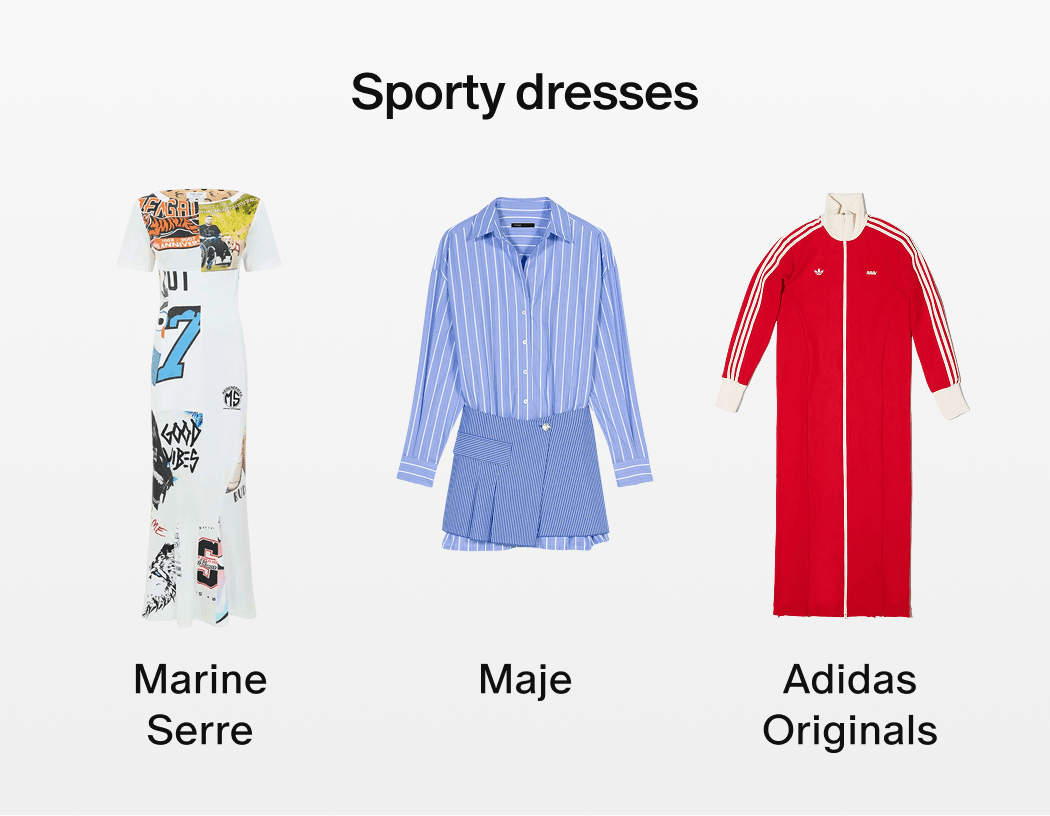Click the Maje brand name

click(526, 679)
